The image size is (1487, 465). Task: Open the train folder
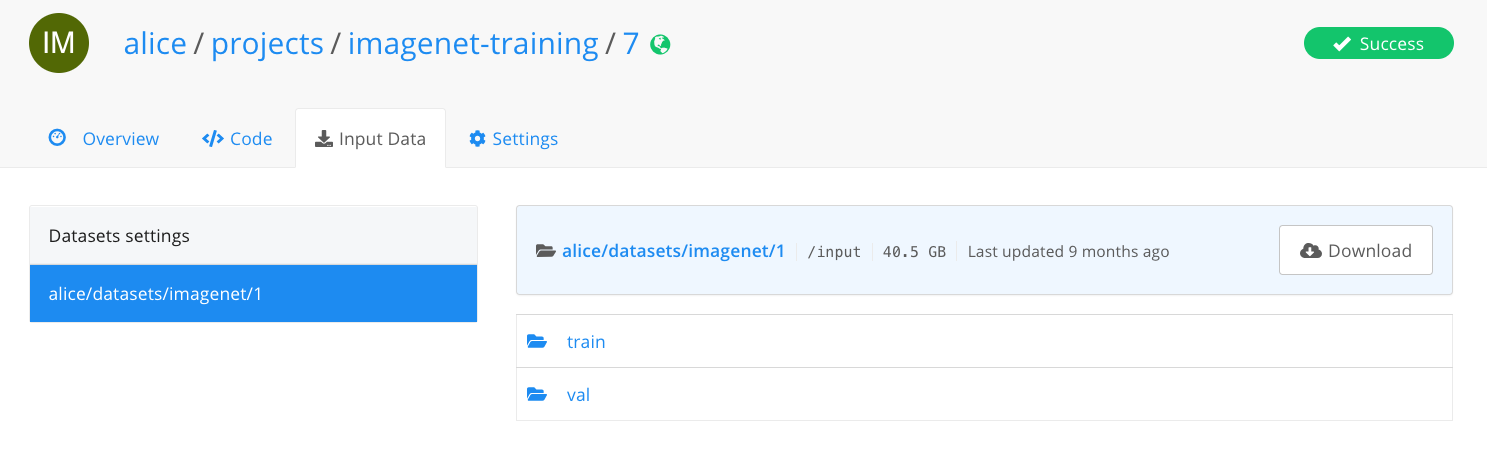586,342
